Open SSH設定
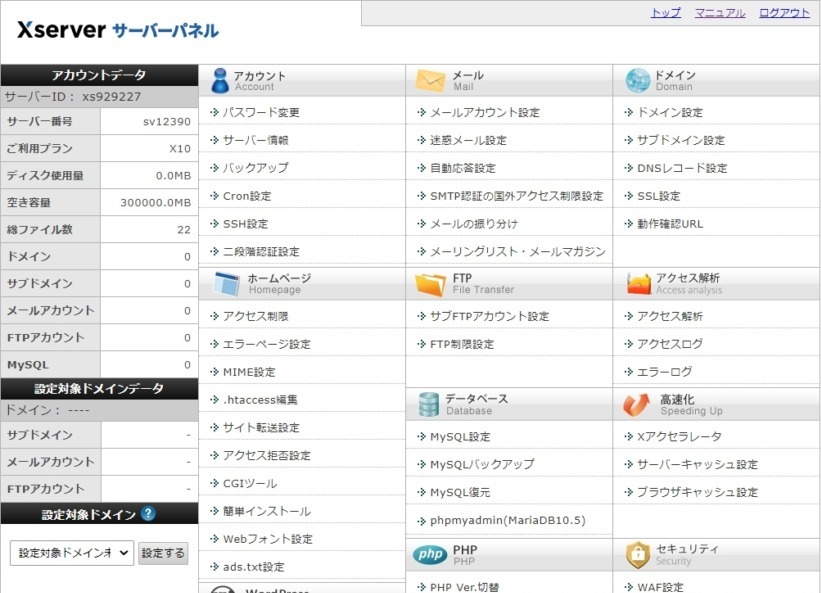 (245, 223)
